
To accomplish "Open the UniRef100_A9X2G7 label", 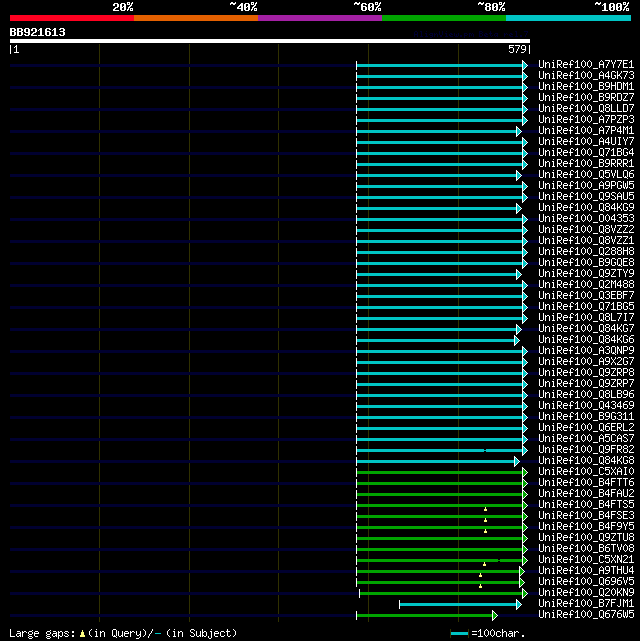I will click(586, 362).
